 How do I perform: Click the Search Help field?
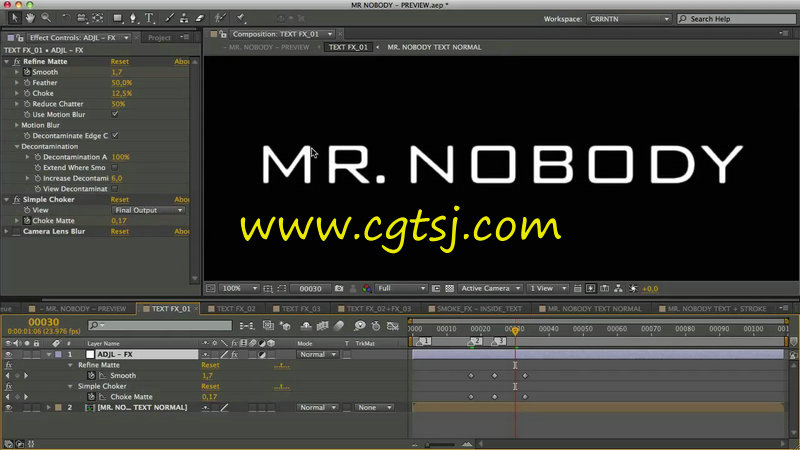(x=736, y=19)
